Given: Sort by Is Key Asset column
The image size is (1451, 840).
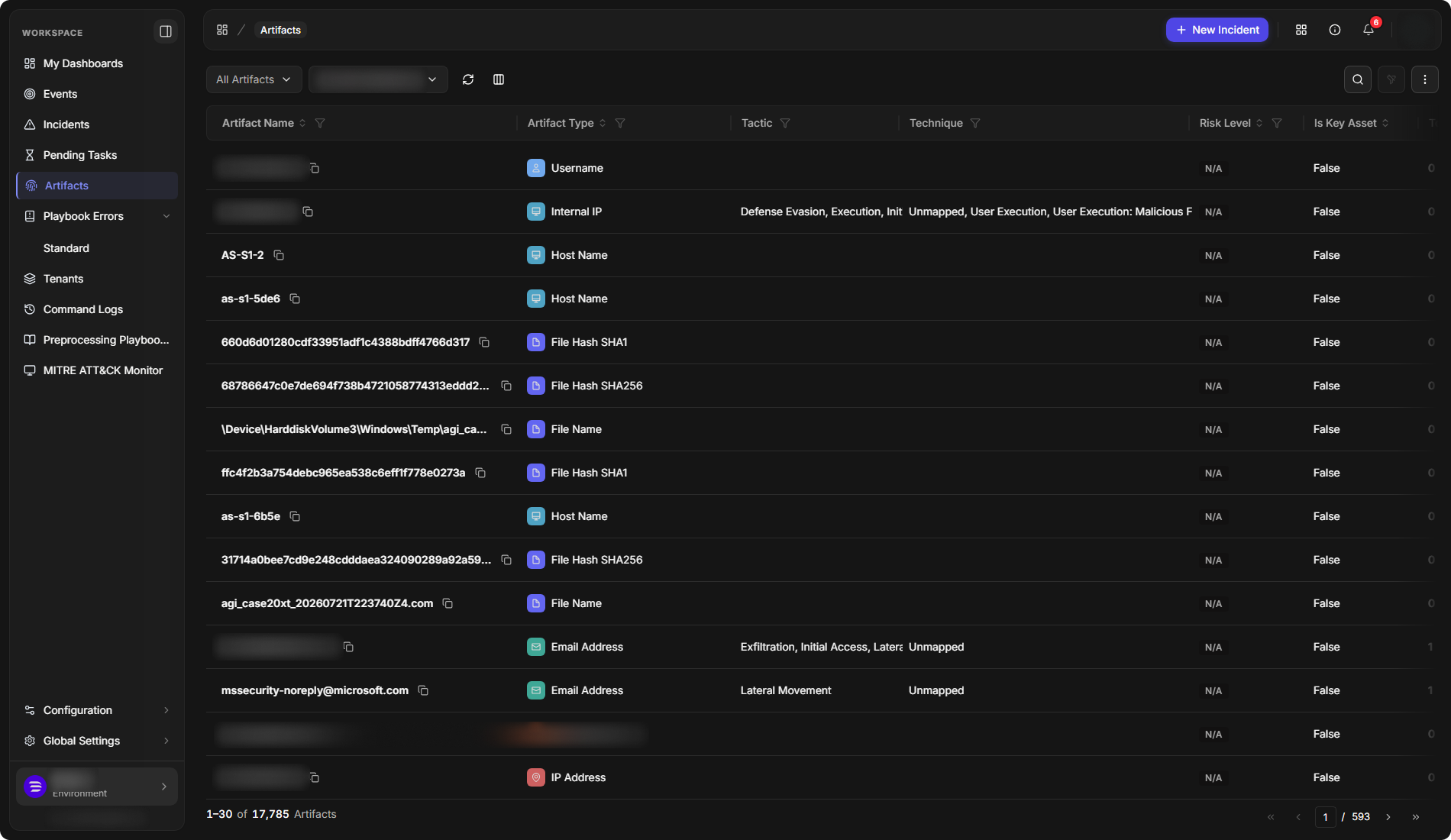Looking at the screenshot, I should (1385, 123).
